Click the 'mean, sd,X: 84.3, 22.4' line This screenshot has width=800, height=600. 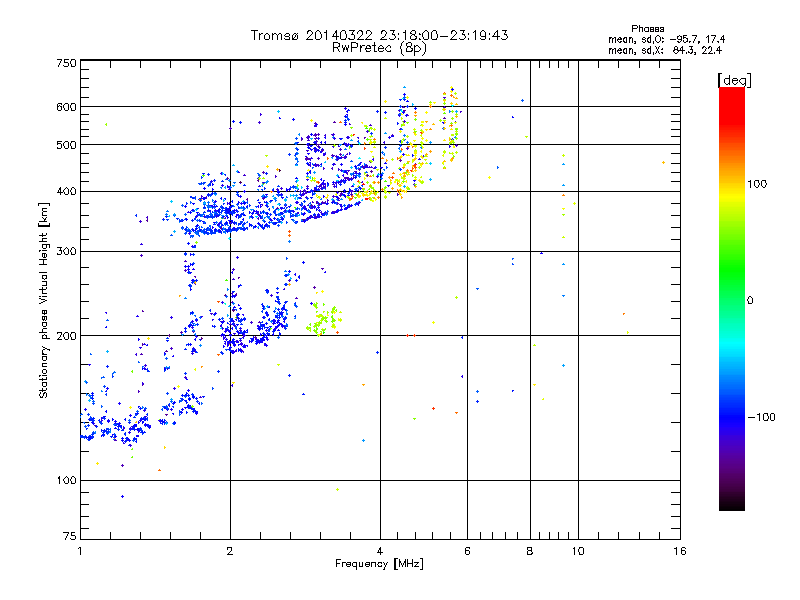(665, 50)
